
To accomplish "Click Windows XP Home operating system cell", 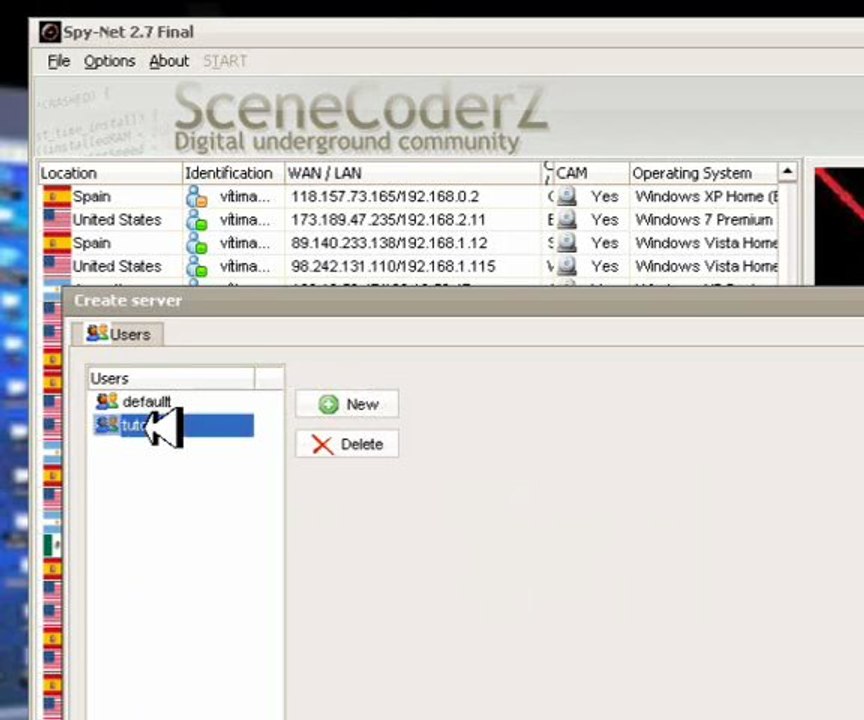I will click(x=706, y=197).
